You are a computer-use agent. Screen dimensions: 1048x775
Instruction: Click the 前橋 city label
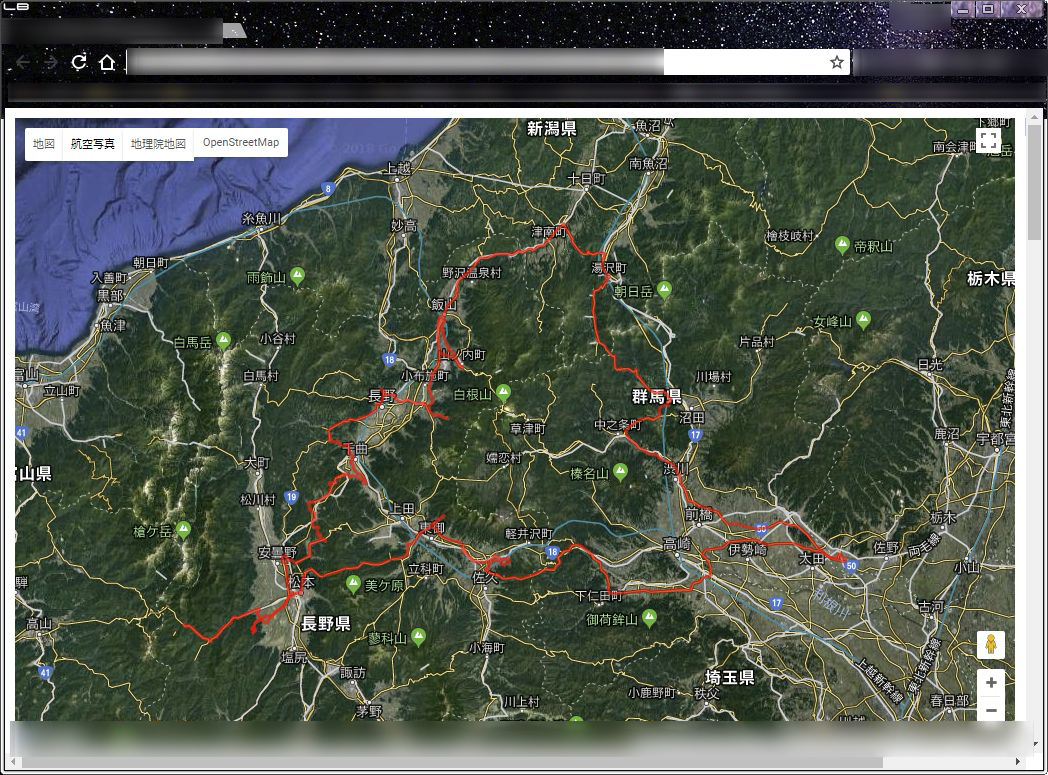[698, 514]
